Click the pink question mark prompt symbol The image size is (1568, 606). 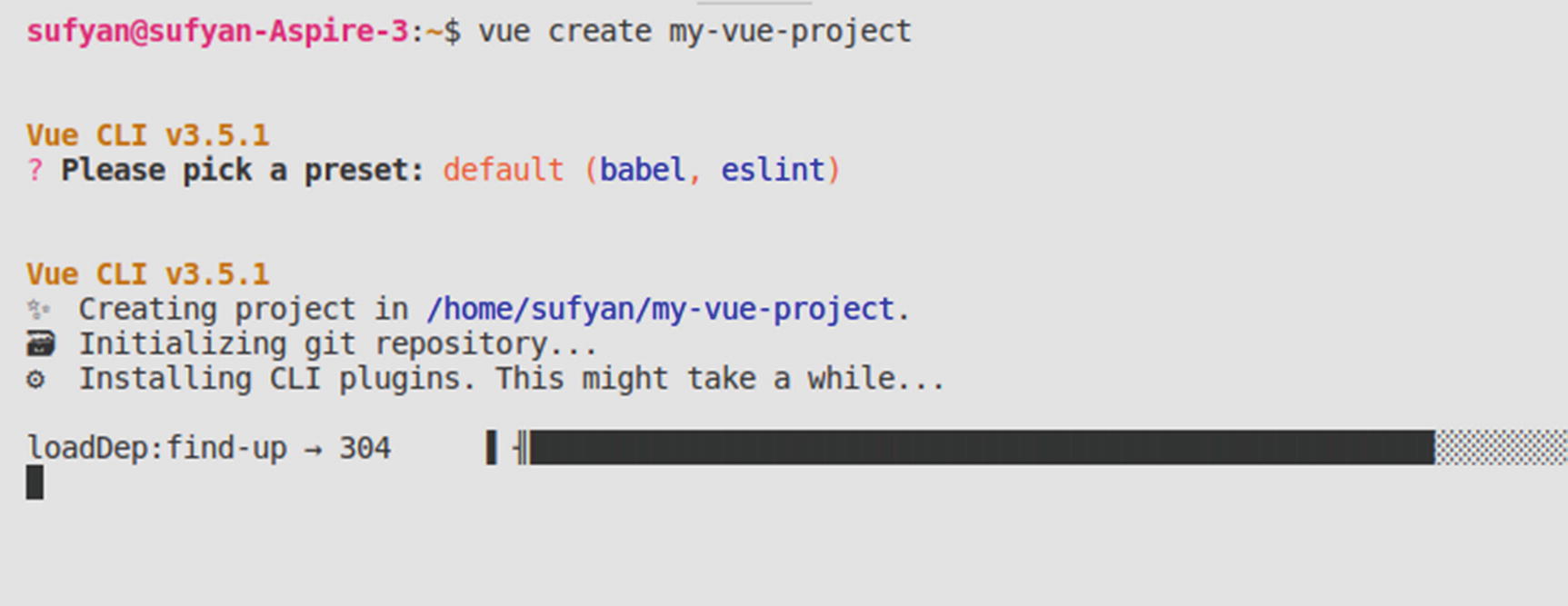click(x=35, y=170)
